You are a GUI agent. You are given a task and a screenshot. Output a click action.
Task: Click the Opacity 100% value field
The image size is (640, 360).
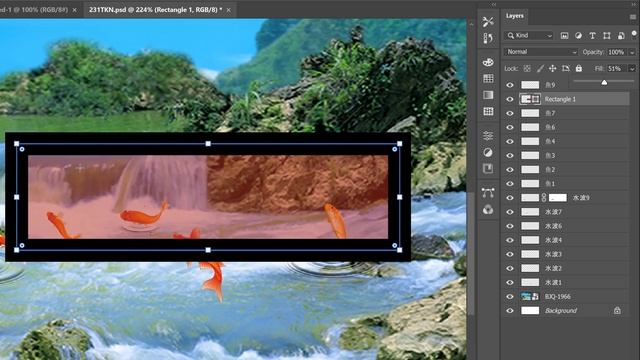(616, 52)
